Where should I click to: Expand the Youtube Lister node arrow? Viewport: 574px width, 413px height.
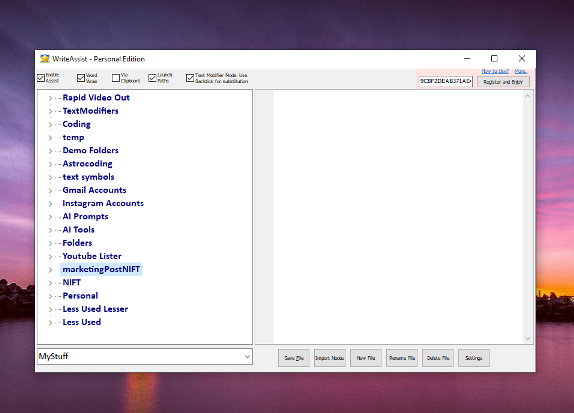[x=50, y=257]
